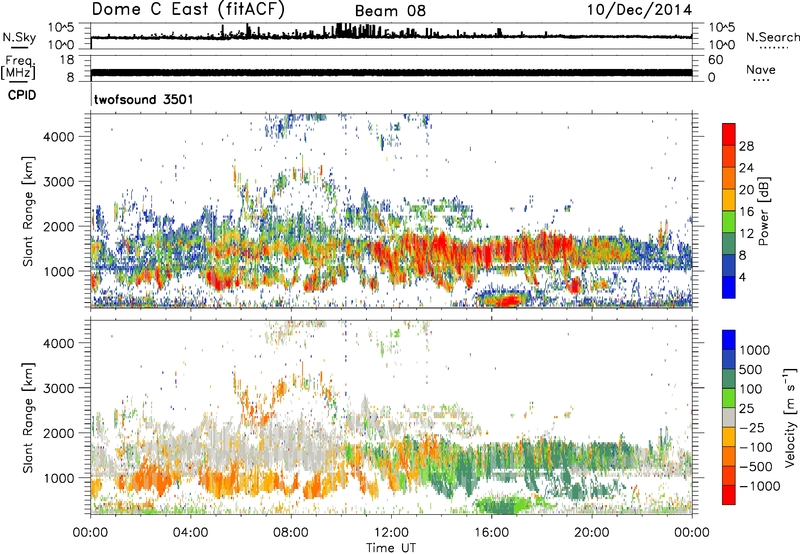Click the 'Nave' legend label
Image resolution: width=800 pixels, height=554 pixels.
(761, 69)
